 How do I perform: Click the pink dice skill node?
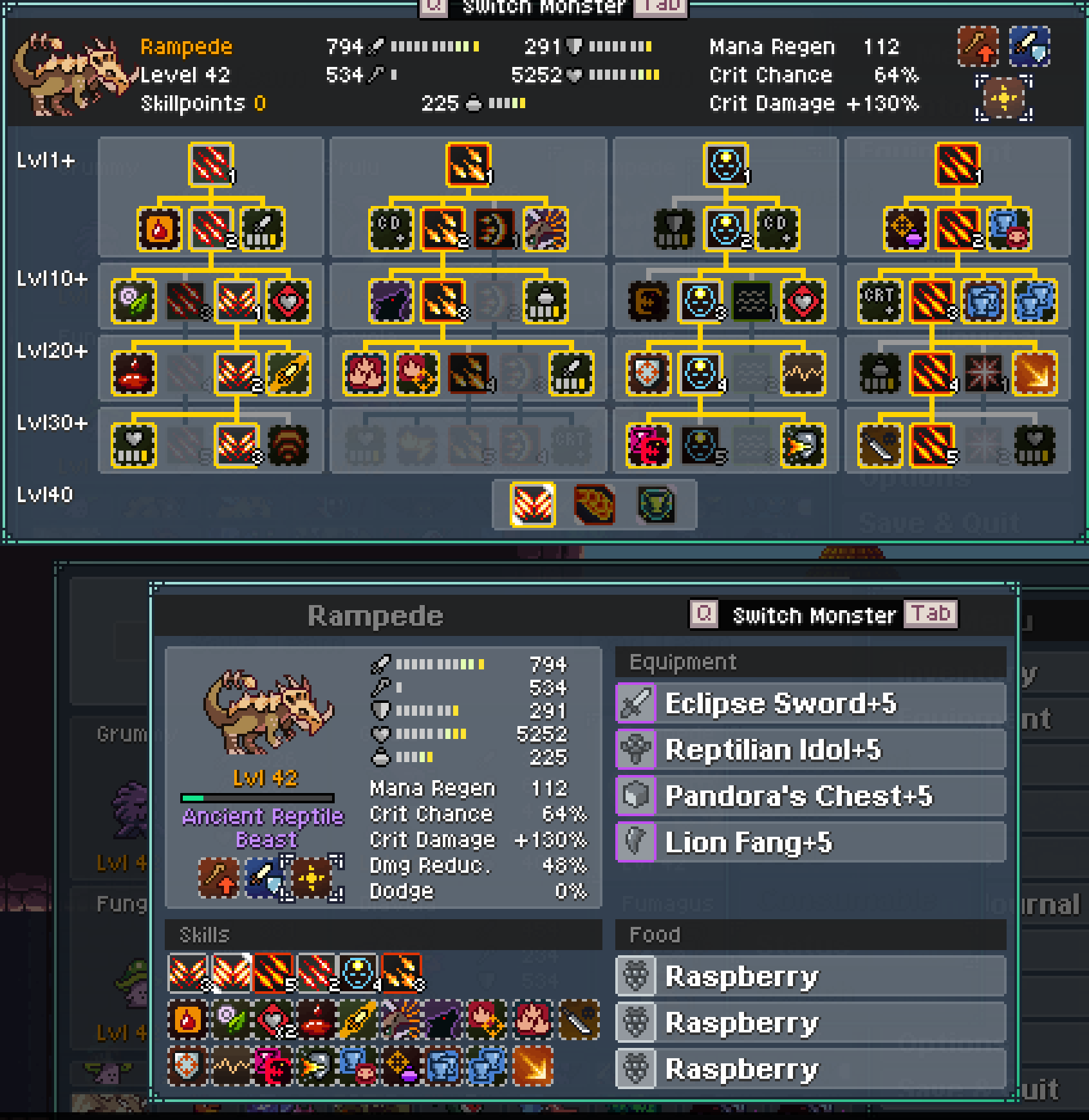pyautogui.click(x=648, y=445)
